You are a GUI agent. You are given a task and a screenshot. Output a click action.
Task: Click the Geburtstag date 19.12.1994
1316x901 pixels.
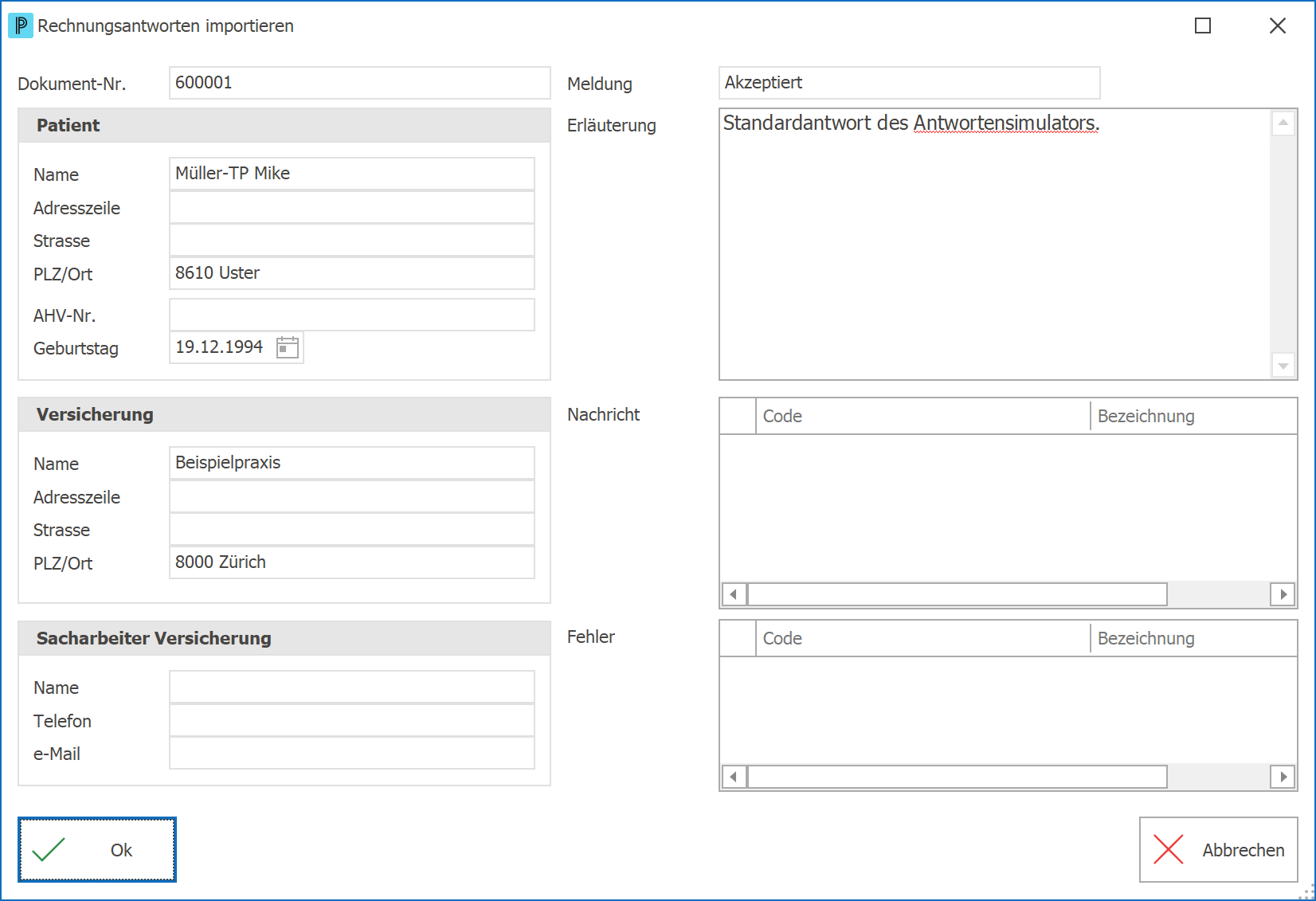(x=219, y=347)
